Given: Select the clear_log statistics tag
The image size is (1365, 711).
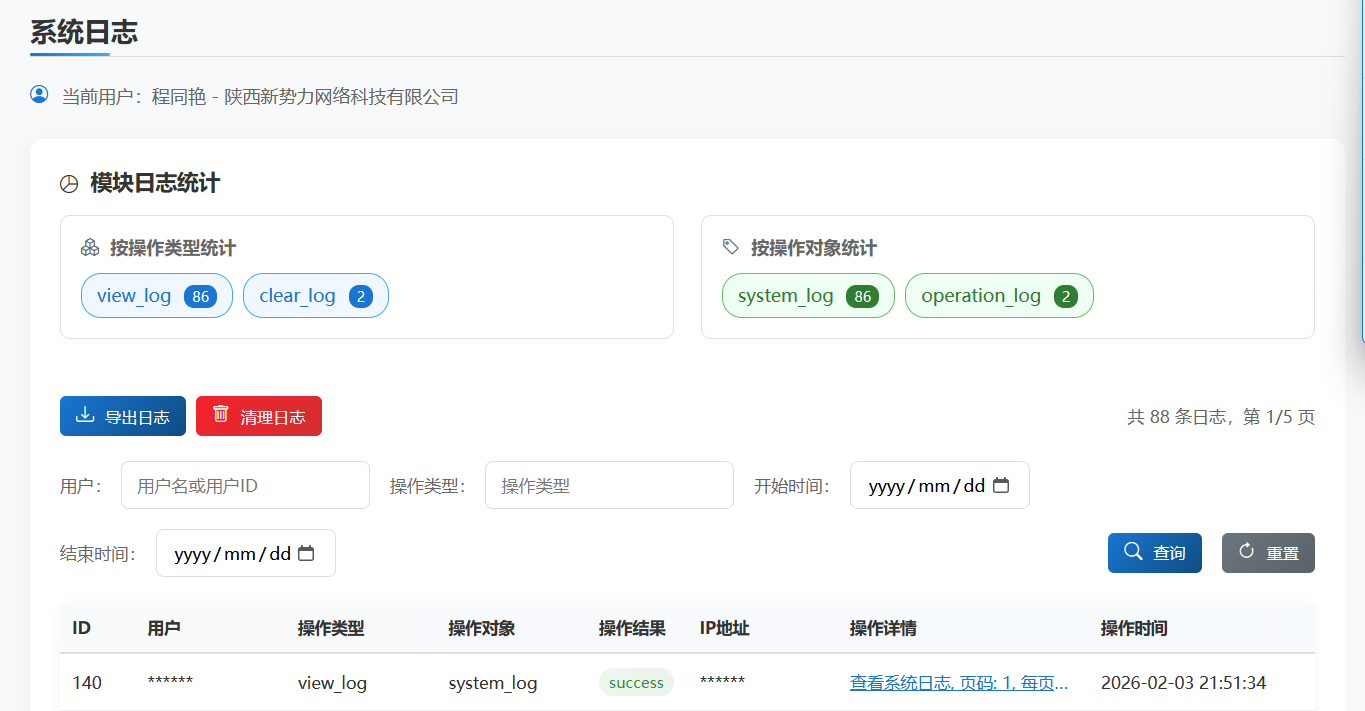Looking at the screenshot, I should (315, 296).
